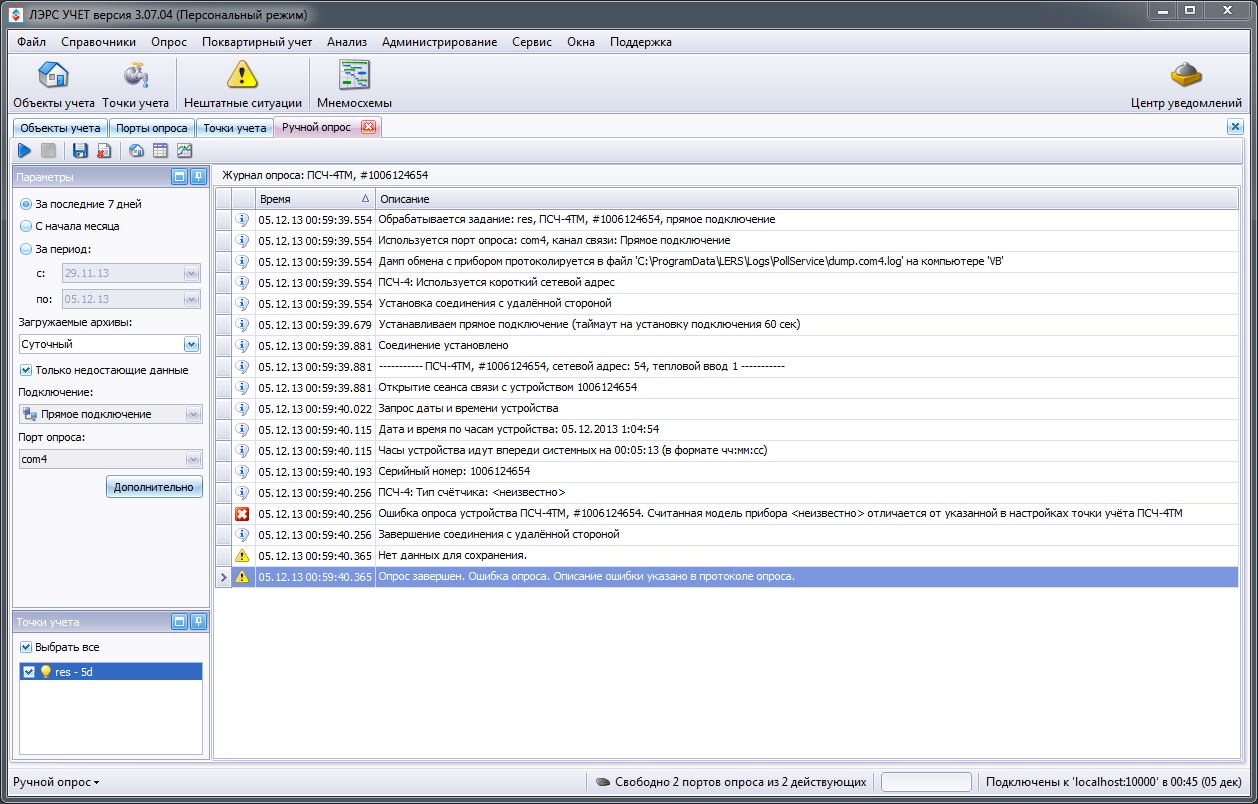
Task: Toggle 'Только недостающие данные' checkbox
Action: (26, 370)
